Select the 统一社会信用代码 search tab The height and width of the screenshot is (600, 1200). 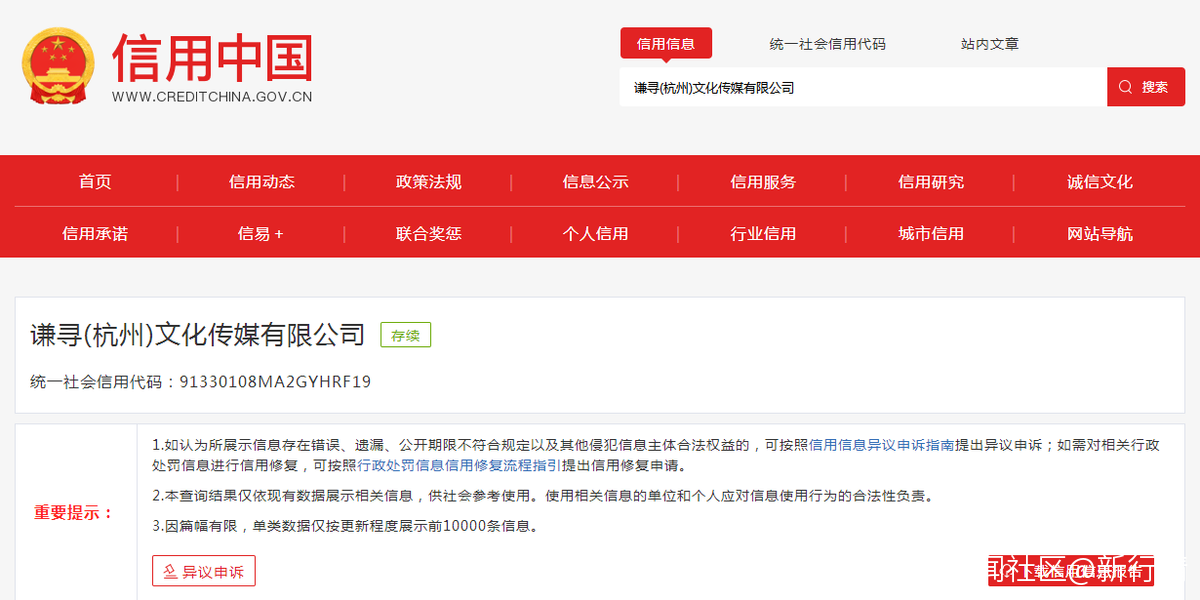click(x=827, y=44)
